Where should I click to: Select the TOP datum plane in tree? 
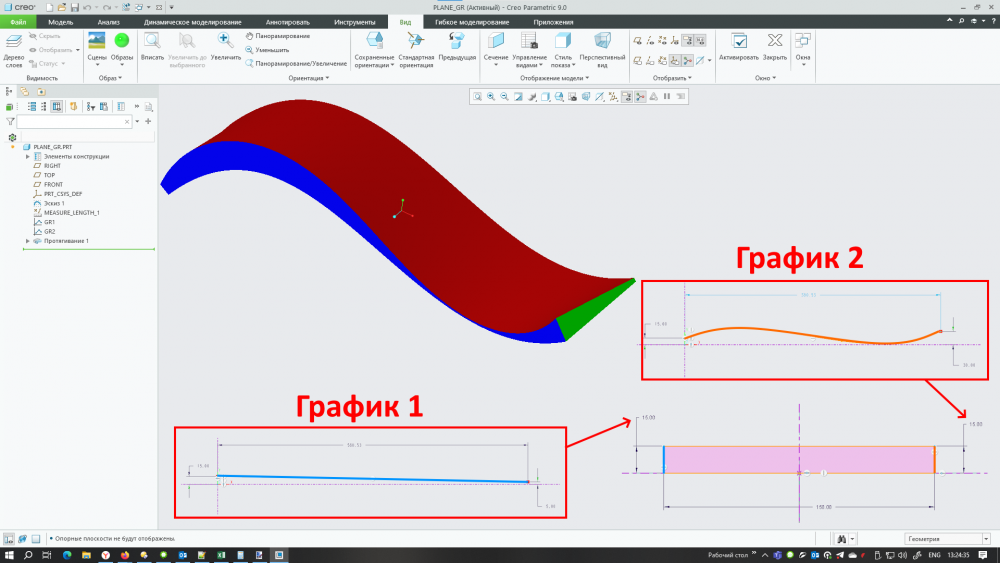coord(50,175)
